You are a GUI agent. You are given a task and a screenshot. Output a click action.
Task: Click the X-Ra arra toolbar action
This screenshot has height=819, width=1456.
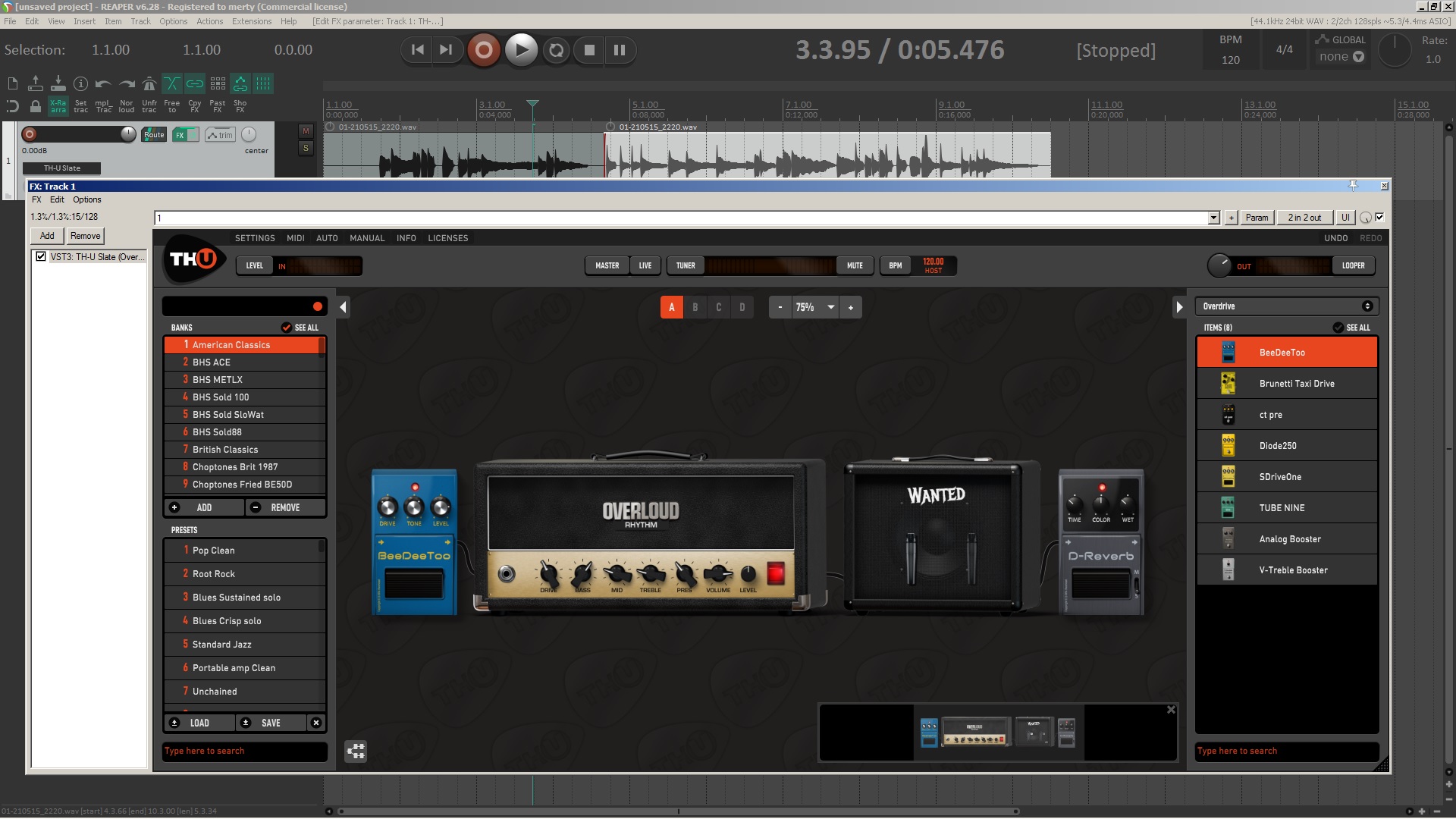(x=58, y=106)
